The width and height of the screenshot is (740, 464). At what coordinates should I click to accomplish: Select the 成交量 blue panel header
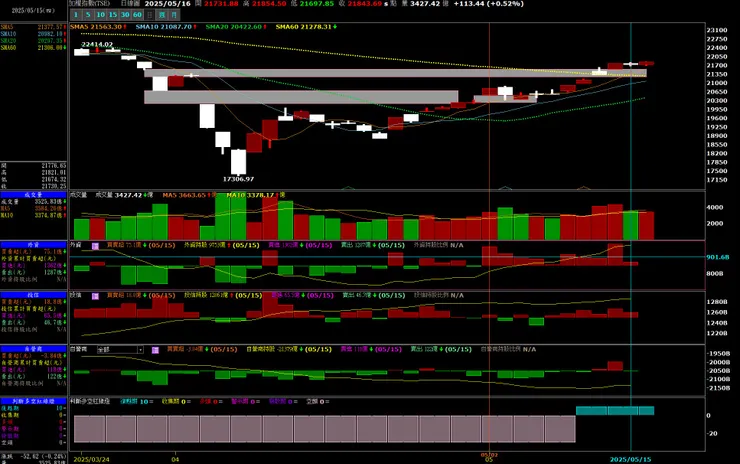(34, 194)
